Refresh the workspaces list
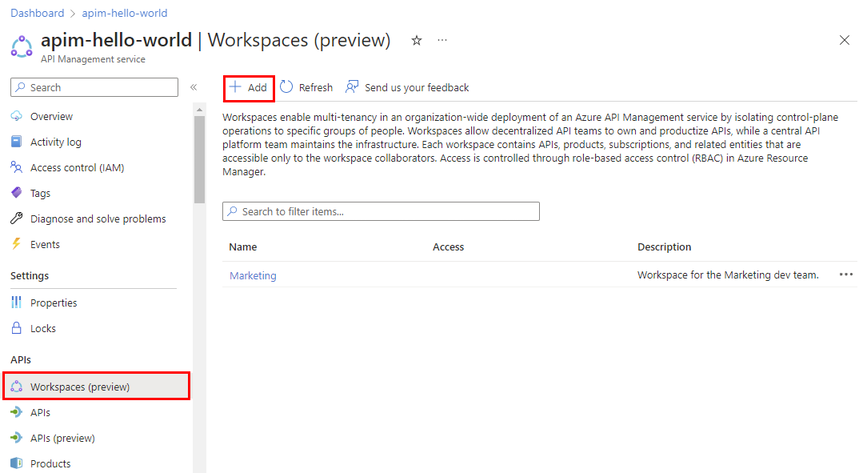The height and width of the screenshot is (473, 863). click(307, 88)
